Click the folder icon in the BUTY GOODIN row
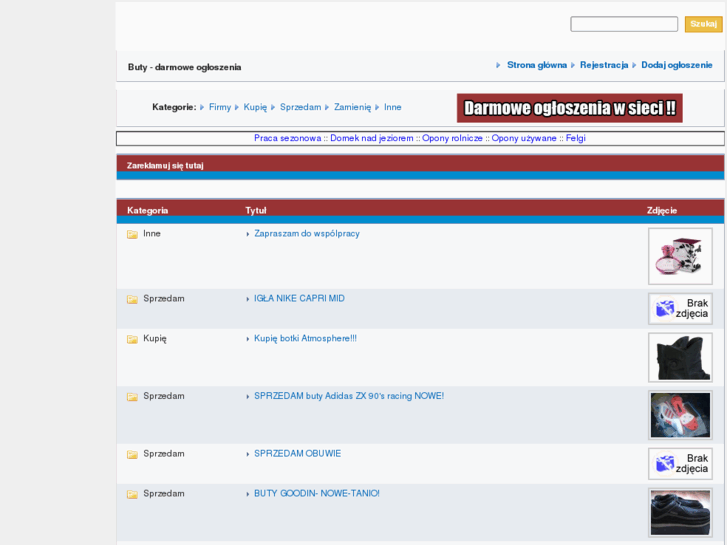 (x=132, y=494)
